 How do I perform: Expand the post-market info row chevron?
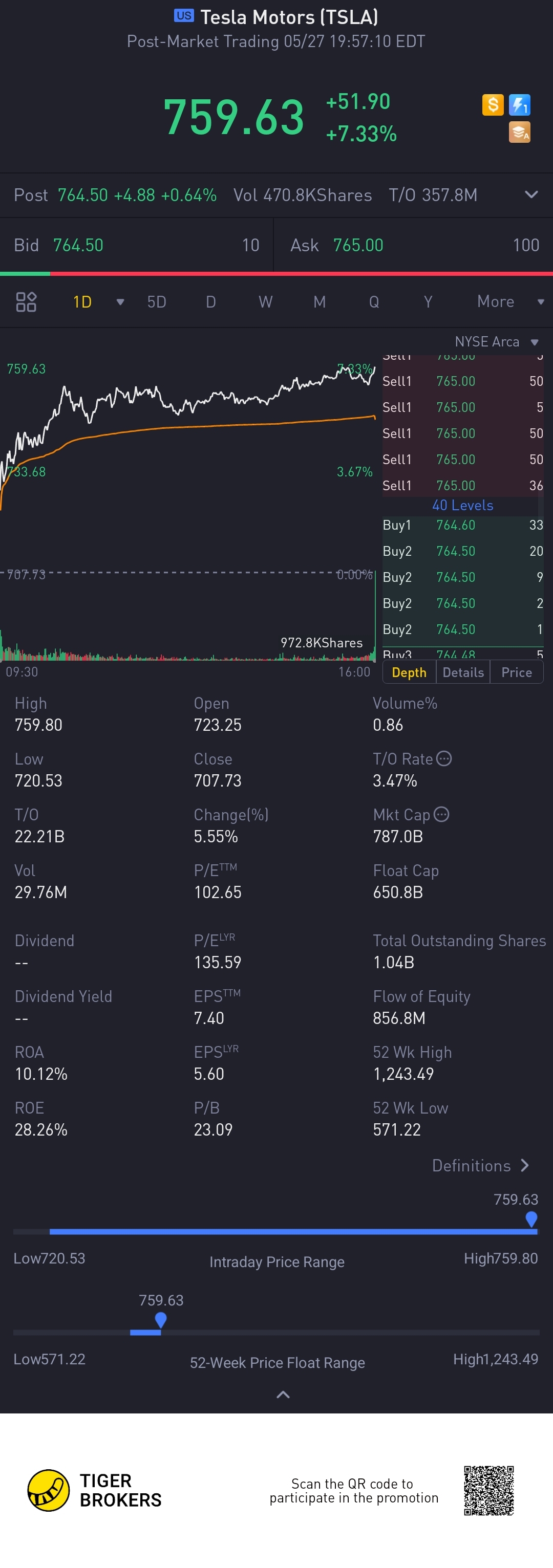pos(531,195)
